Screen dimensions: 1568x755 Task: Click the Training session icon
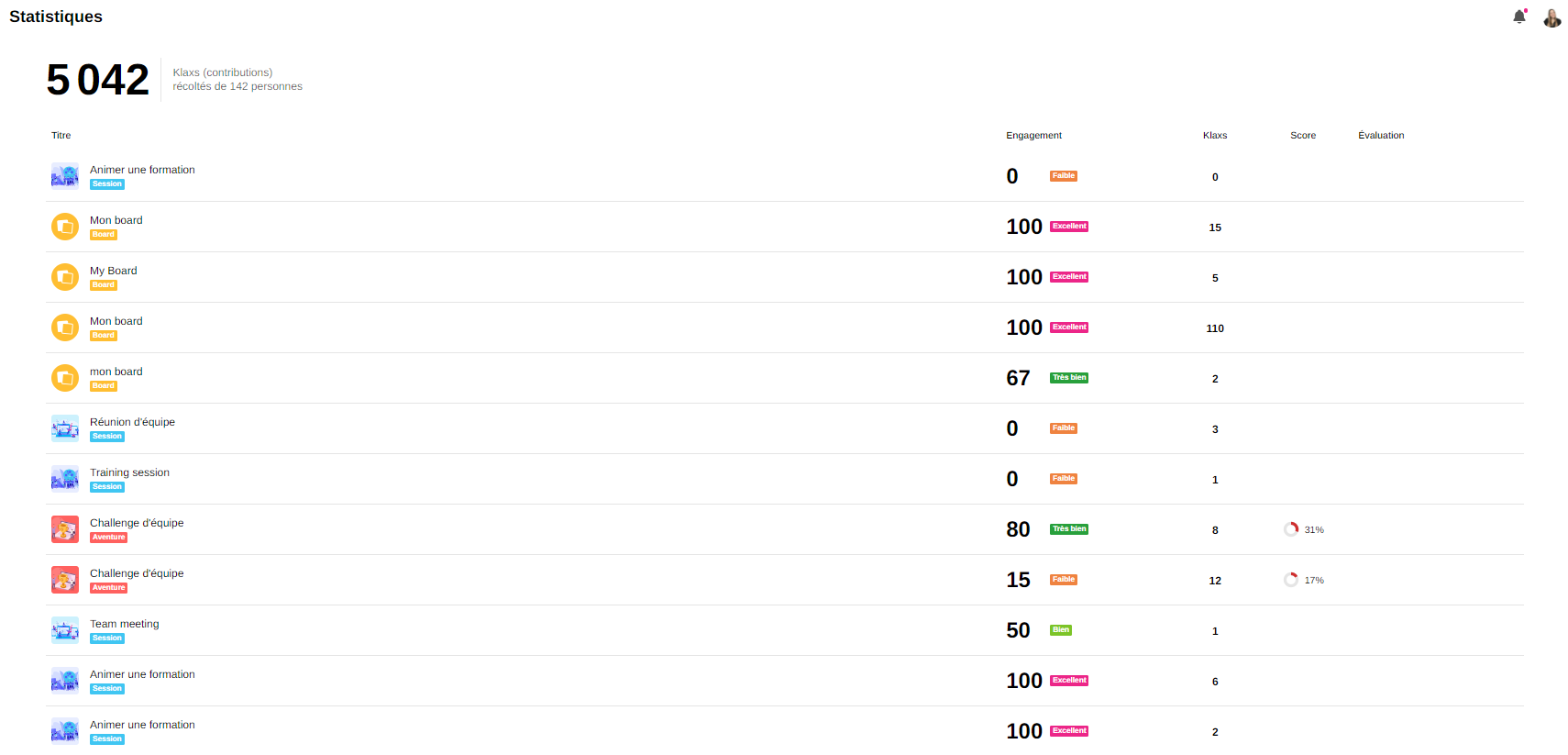point(65,479)
